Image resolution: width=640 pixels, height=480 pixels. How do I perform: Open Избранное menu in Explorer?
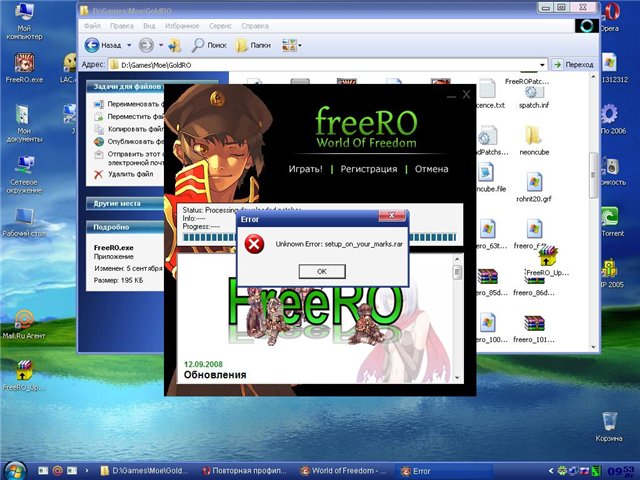click(x=182, y=26)
